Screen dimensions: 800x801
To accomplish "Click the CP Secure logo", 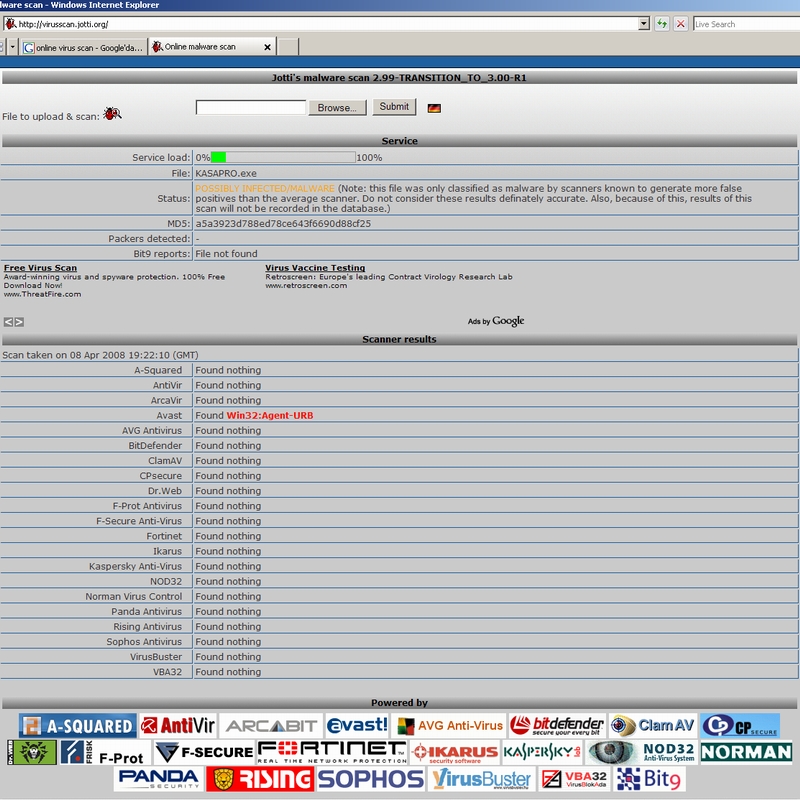I will (740, 725).
